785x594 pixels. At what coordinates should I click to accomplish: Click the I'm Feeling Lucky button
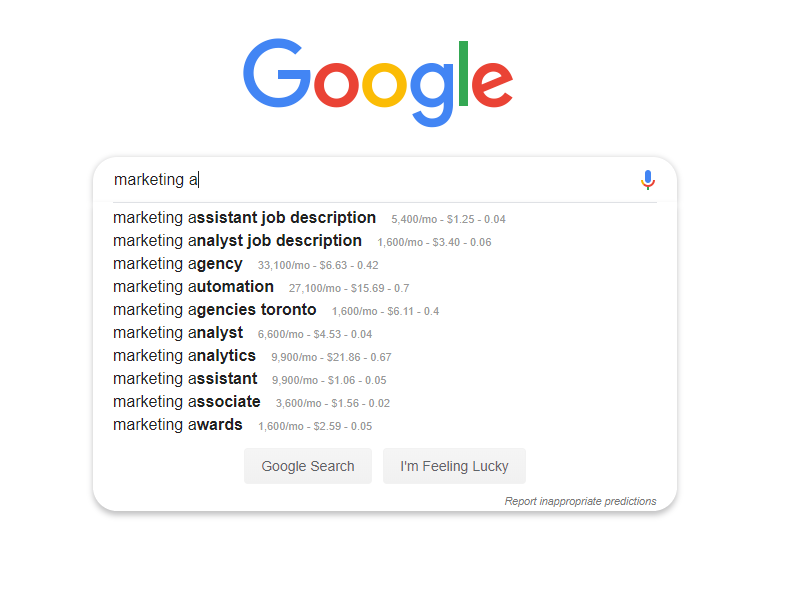454,466
